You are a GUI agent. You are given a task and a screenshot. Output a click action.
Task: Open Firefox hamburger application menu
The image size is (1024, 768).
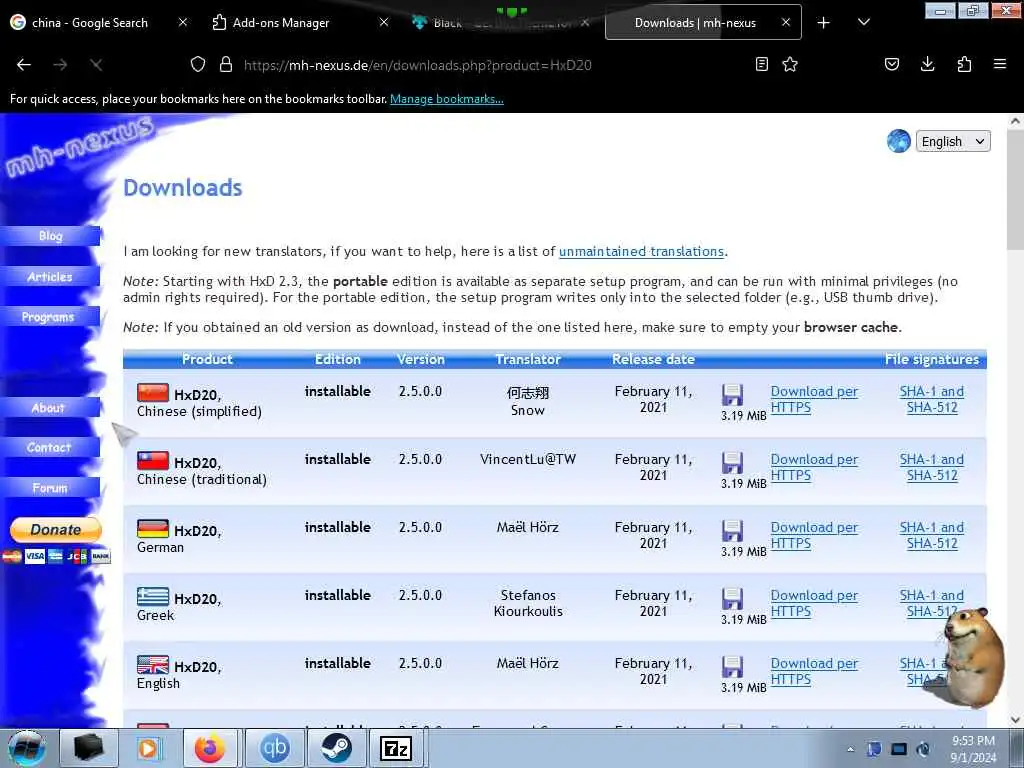tap(1000, 64)
